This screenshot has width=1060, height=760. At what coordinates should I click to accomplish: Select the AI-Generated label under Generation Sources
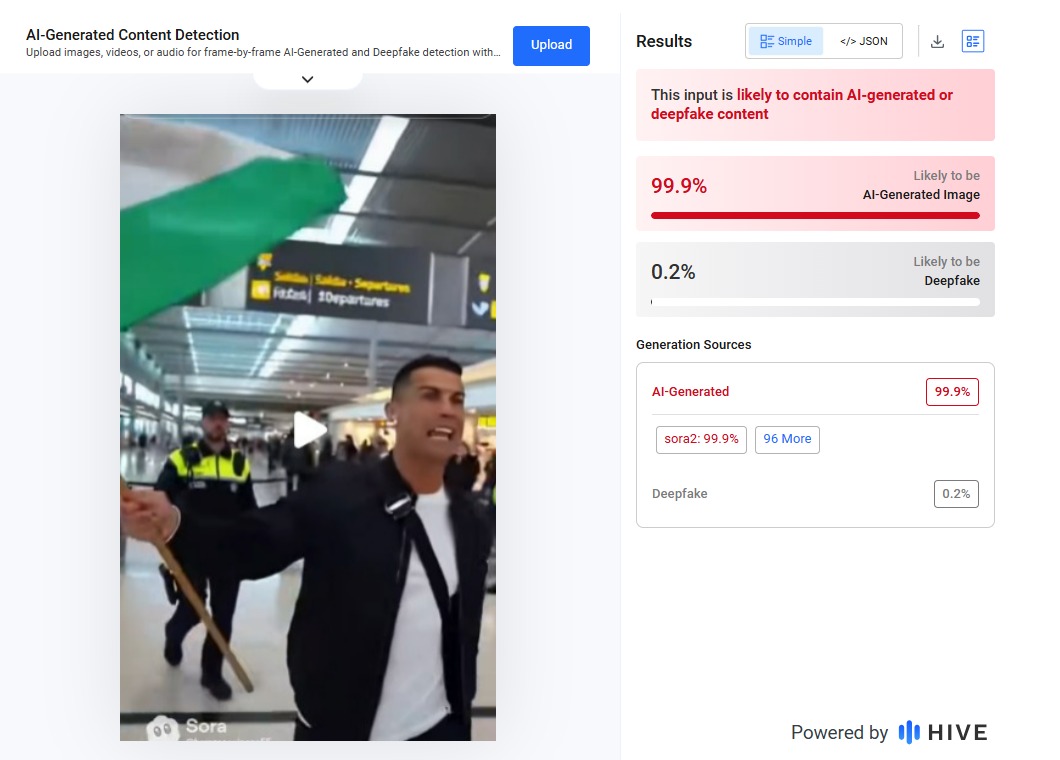(x=690, y=392)
